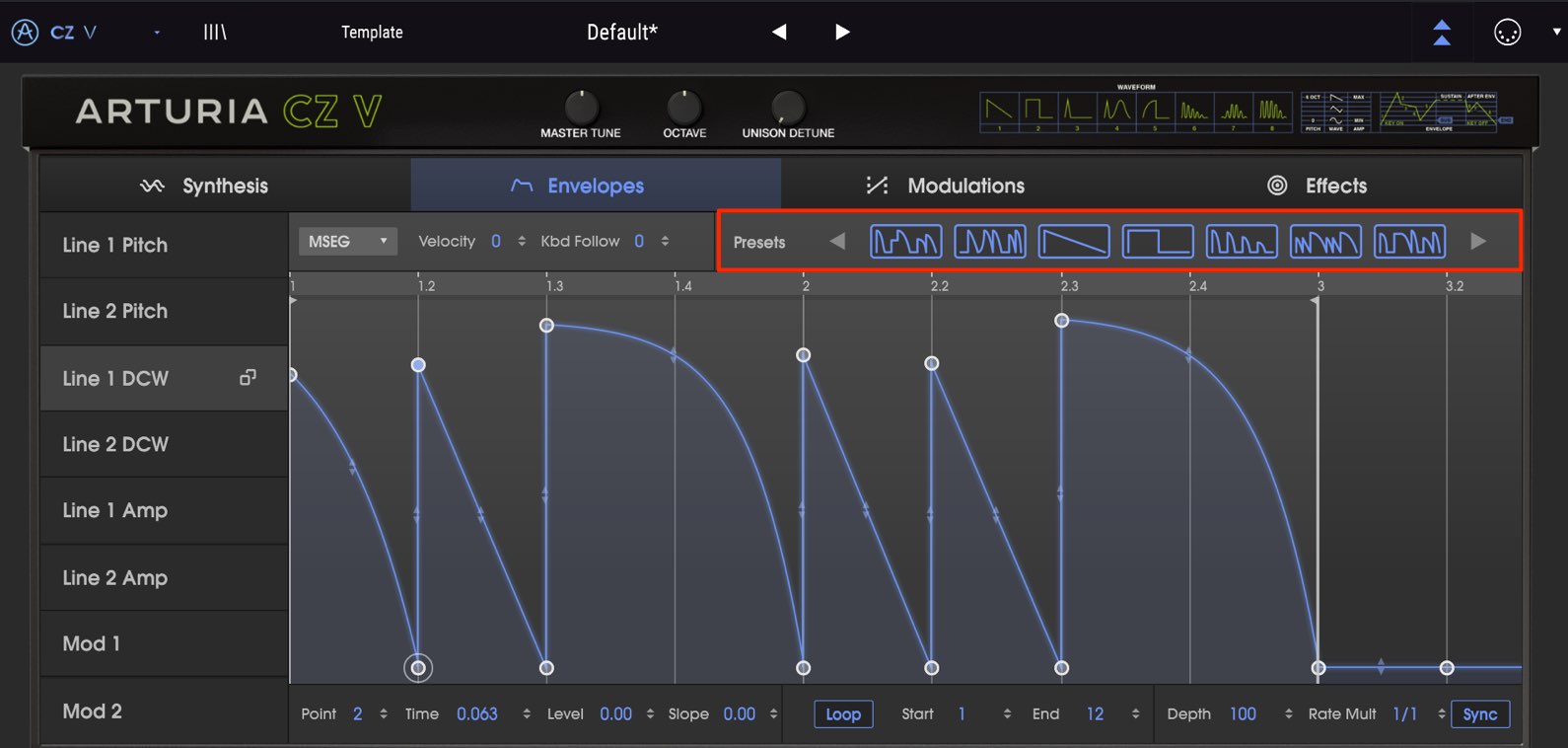
Task: Select the descending ramp envelope preset
Action: [1074, 242]
